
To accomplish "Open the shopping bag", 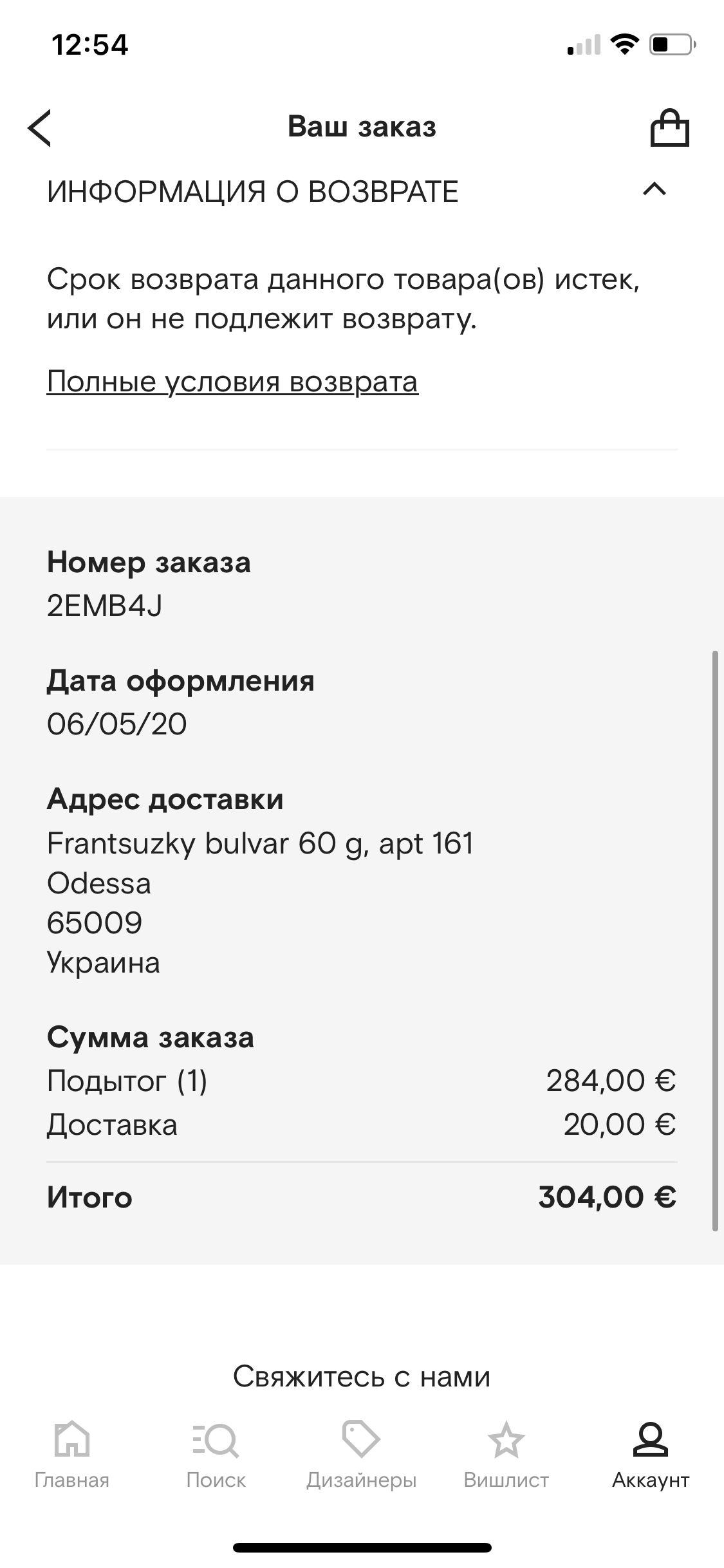I will coord(669,127).
